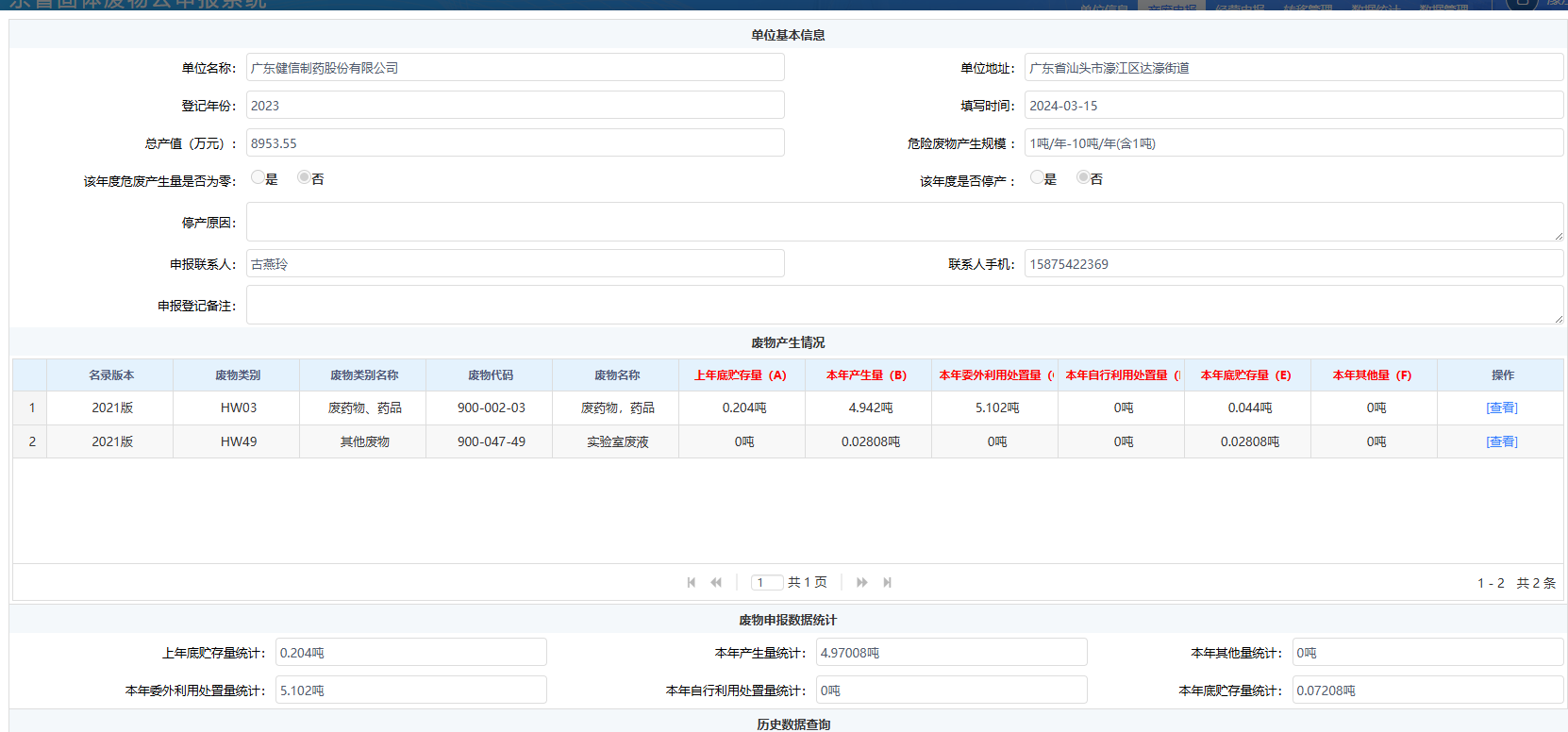Open 查看 link for HW49 实验室废液 row
The width and height of the screenshot is (1568, 732).
[1501, 442]
